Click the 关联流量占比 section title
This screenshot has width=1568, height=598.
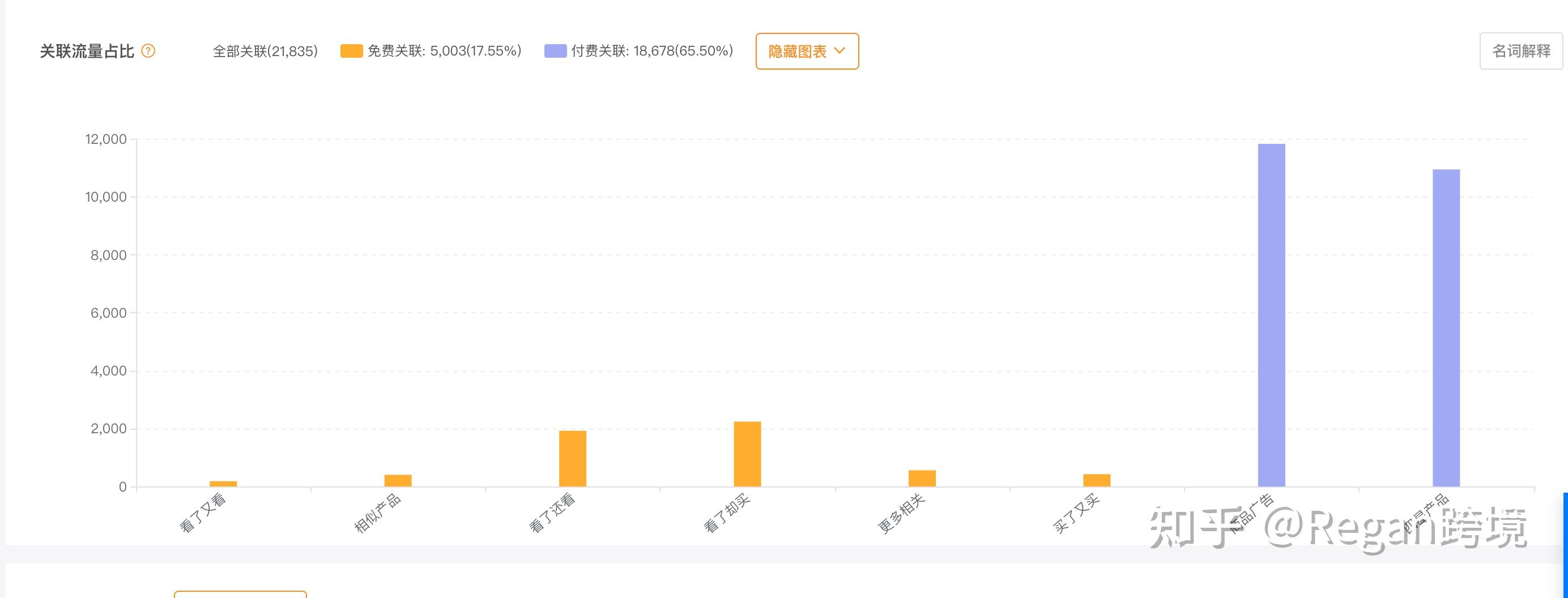coord(87,51)
